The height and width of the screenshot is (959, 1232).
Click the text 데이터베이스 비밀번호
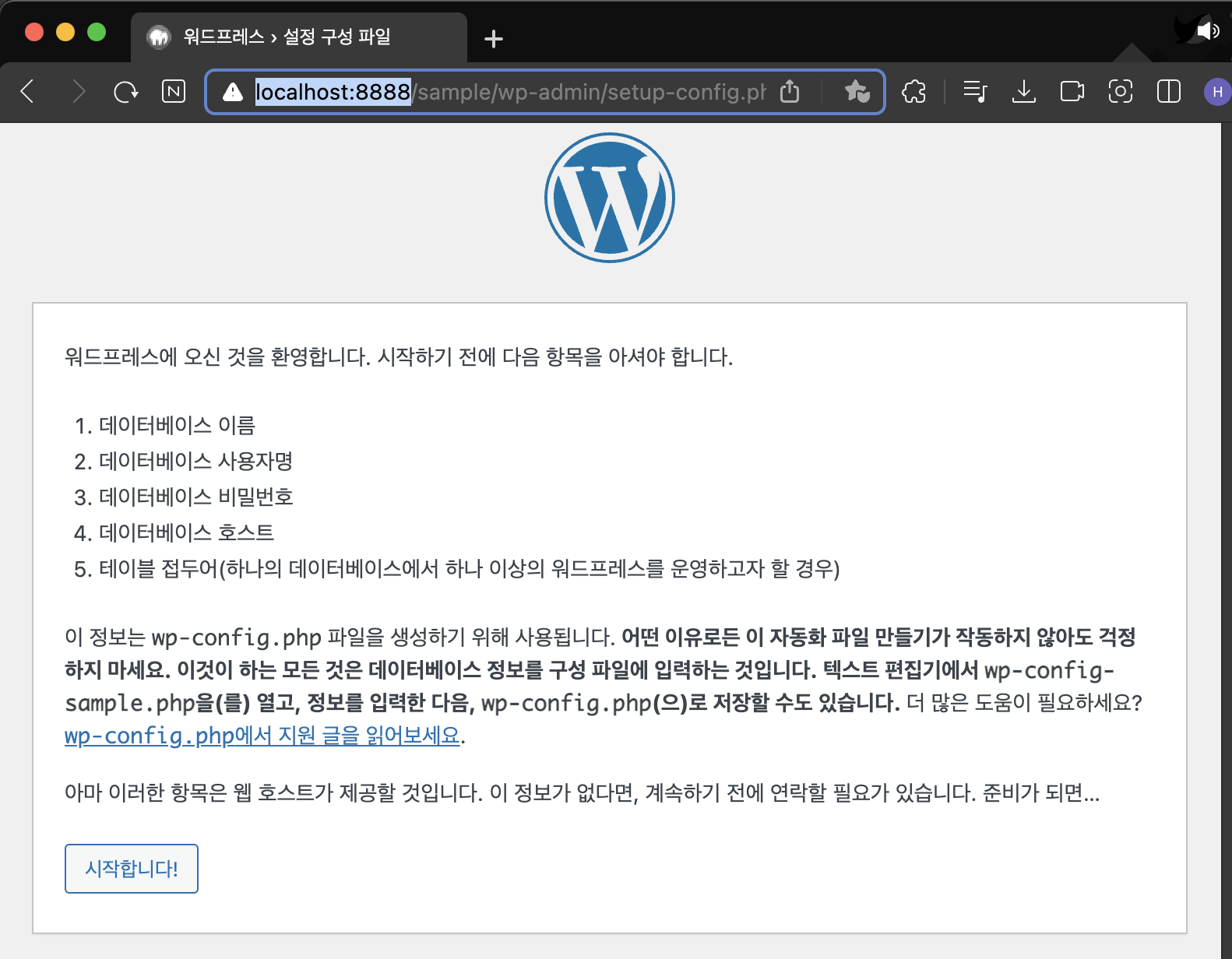(x=196, y=497)
